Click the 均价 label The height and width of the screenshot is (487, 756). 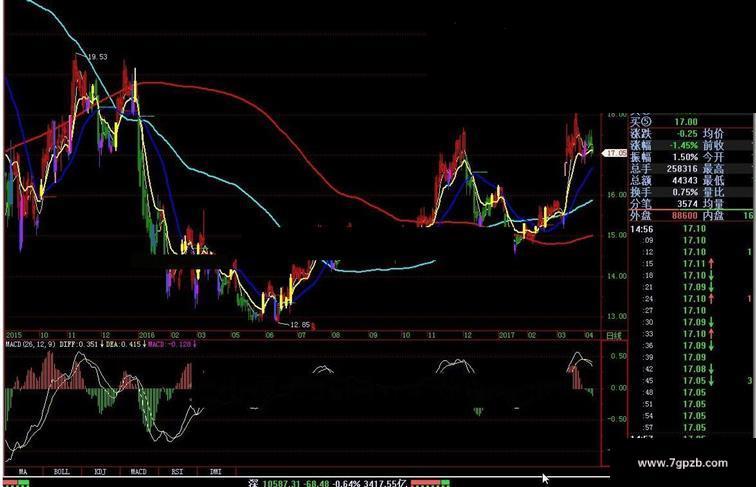point(713,134)
